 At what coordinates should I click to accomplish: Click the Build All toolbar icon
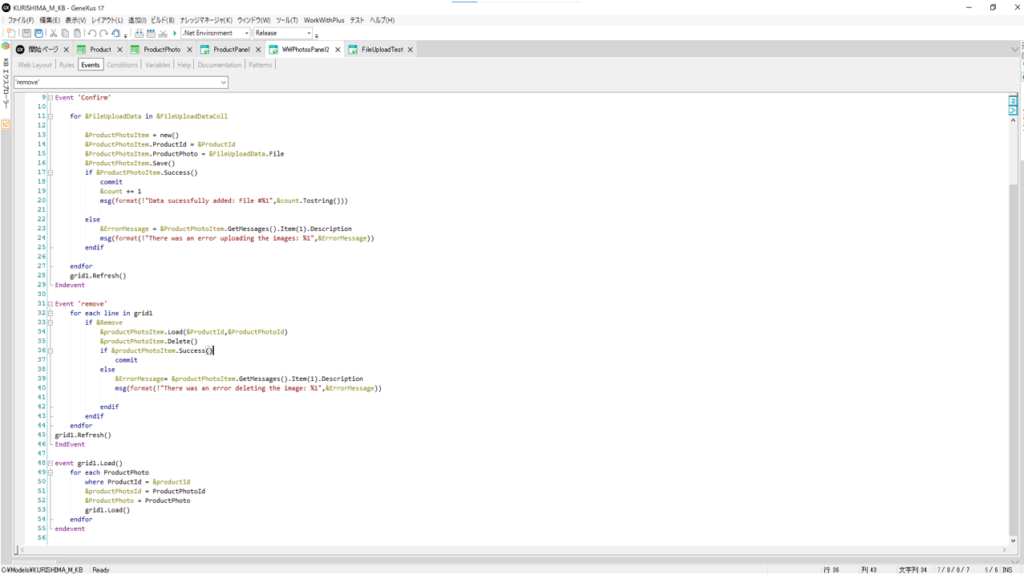click(139, 33)
